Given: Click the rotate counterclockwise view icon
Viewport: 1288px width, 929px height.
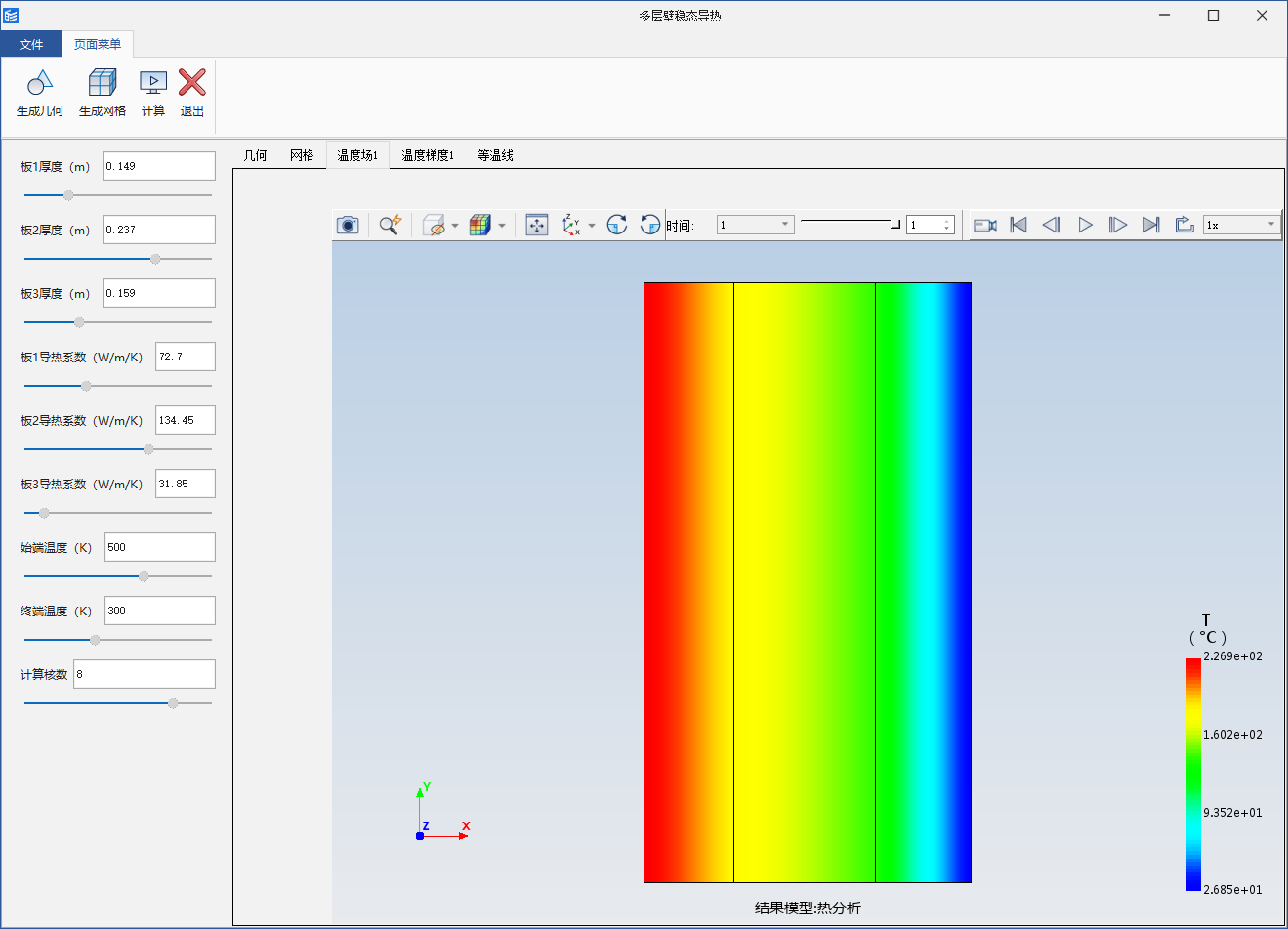Looking at the screenshot, I should click(x=650, y=225).
